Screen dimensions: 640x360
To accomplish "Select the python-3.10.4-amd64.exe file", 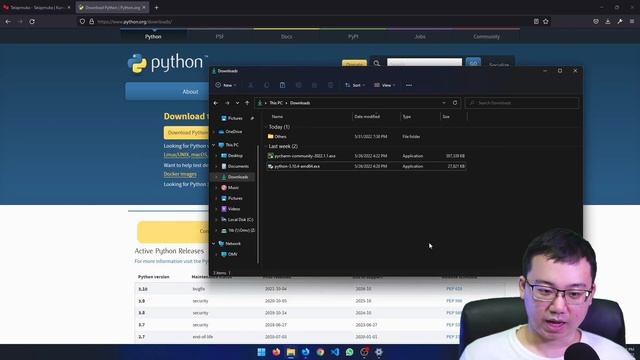I will [x=366, y=167].
